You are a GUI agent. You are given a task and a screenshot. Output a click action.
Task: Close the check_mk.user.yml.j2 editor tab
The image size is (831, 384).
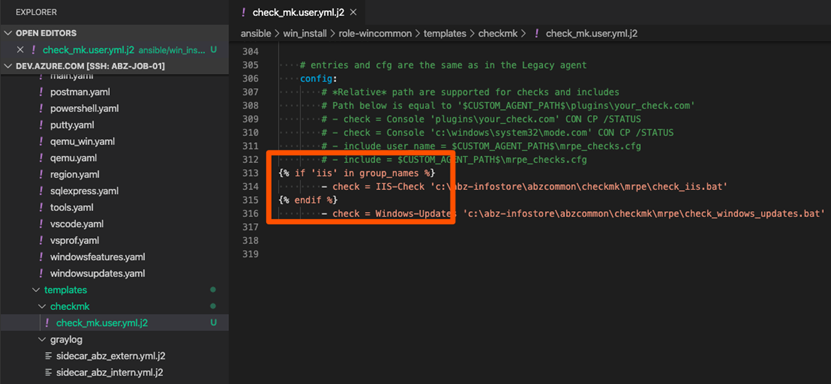click(x=353, y=12)
